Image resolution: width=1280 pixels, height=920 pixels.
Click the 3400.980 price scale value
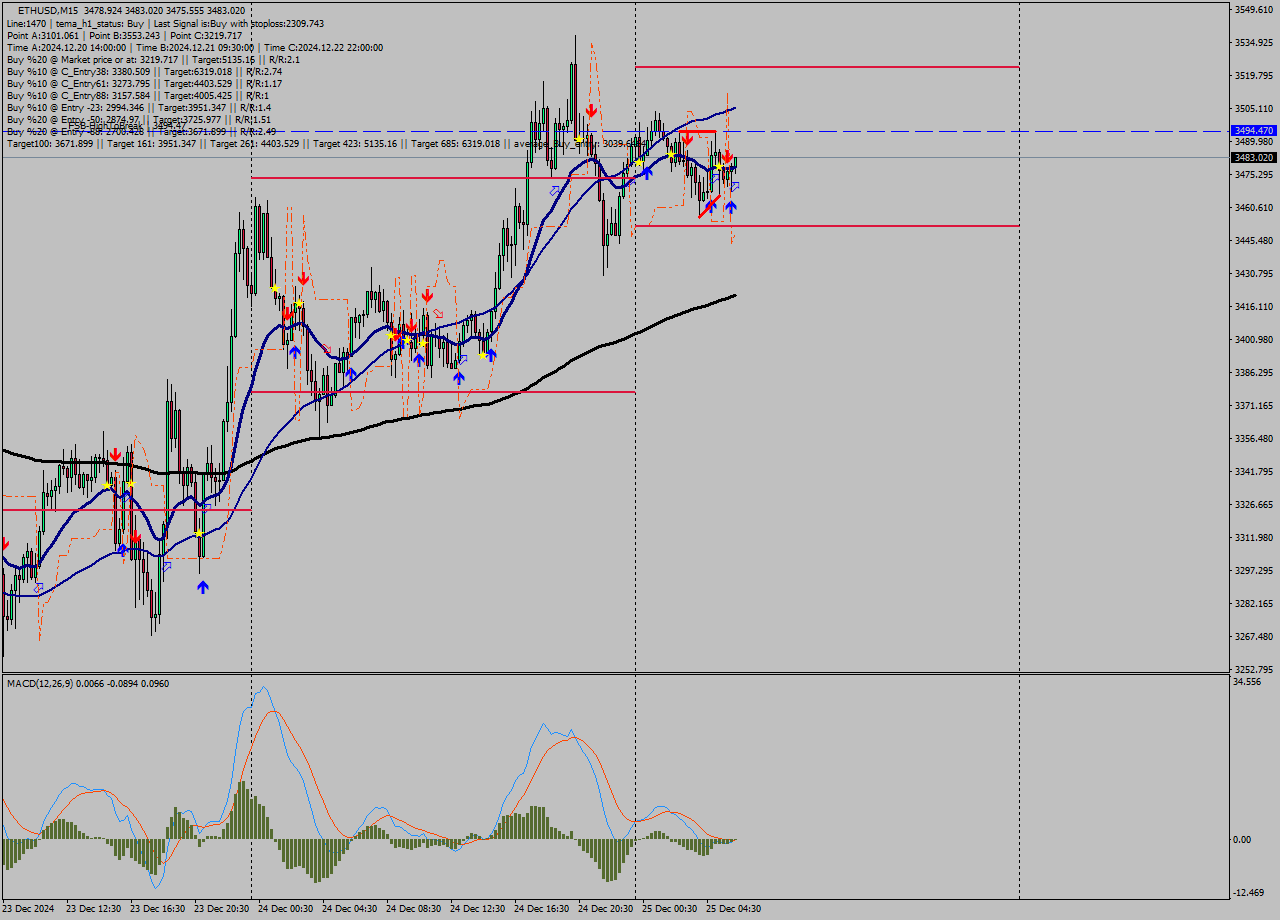1254,339
